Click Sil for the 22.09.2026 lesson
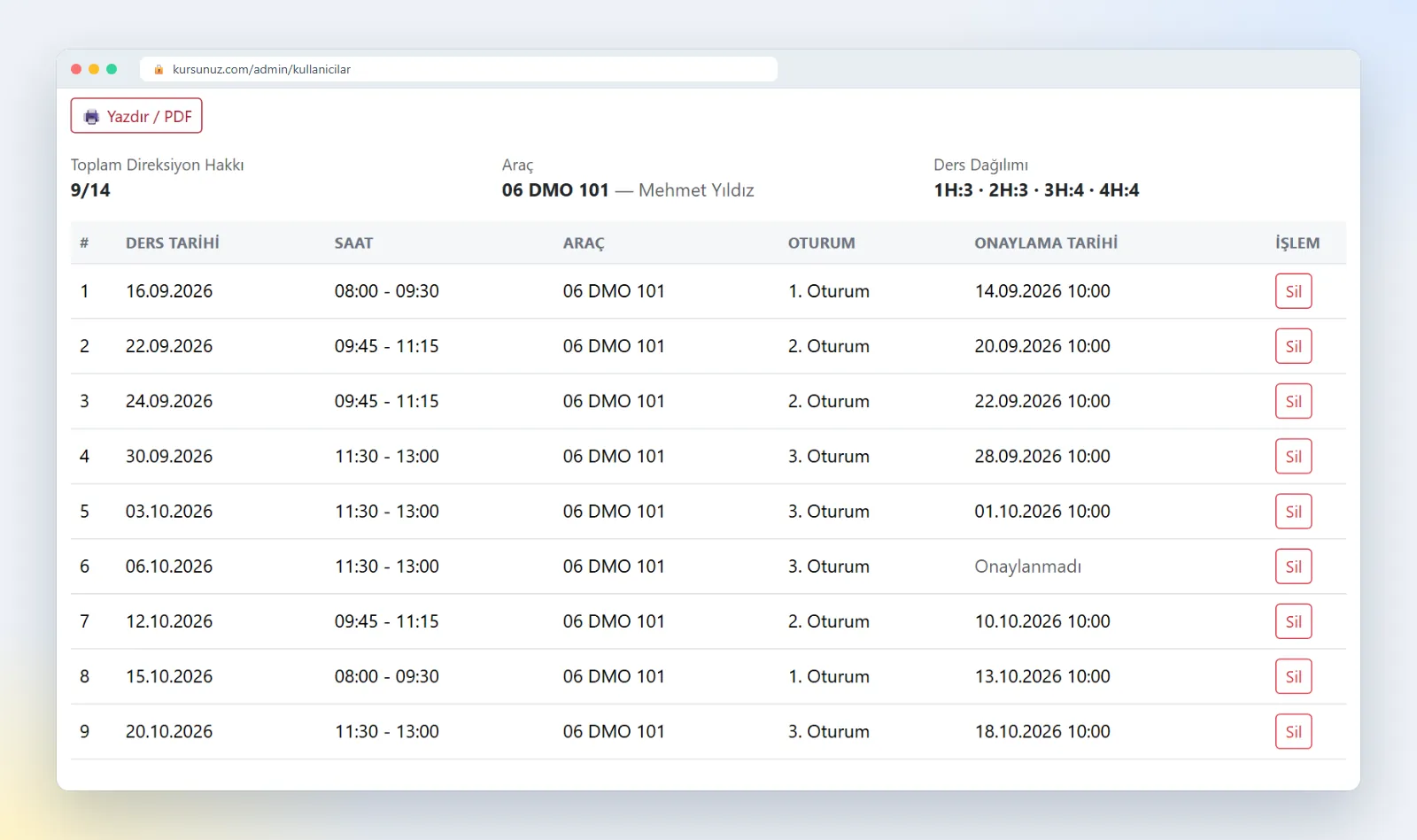 point(1293,346)
